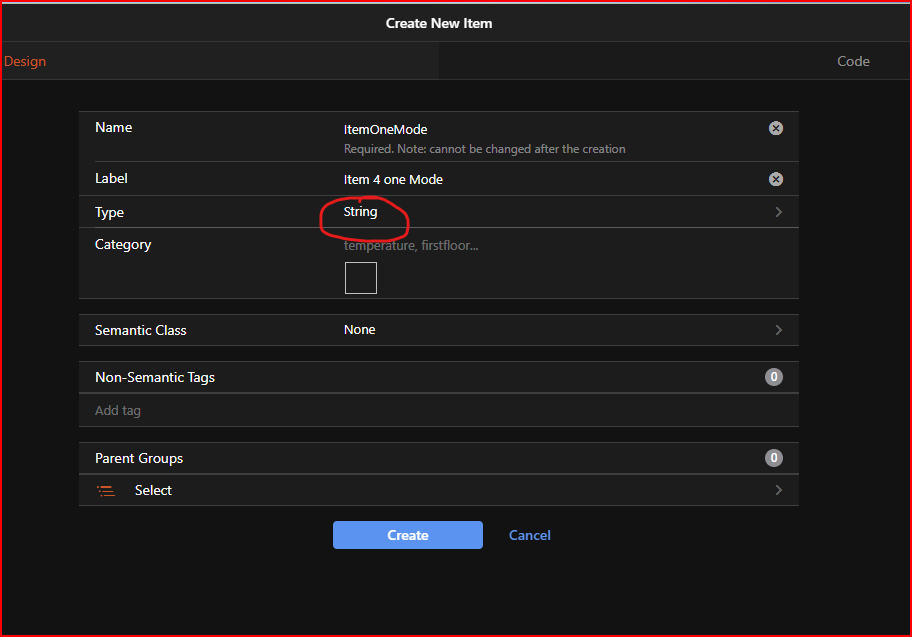
Task: Click the list icon beside Select
Action: (106, 490)
